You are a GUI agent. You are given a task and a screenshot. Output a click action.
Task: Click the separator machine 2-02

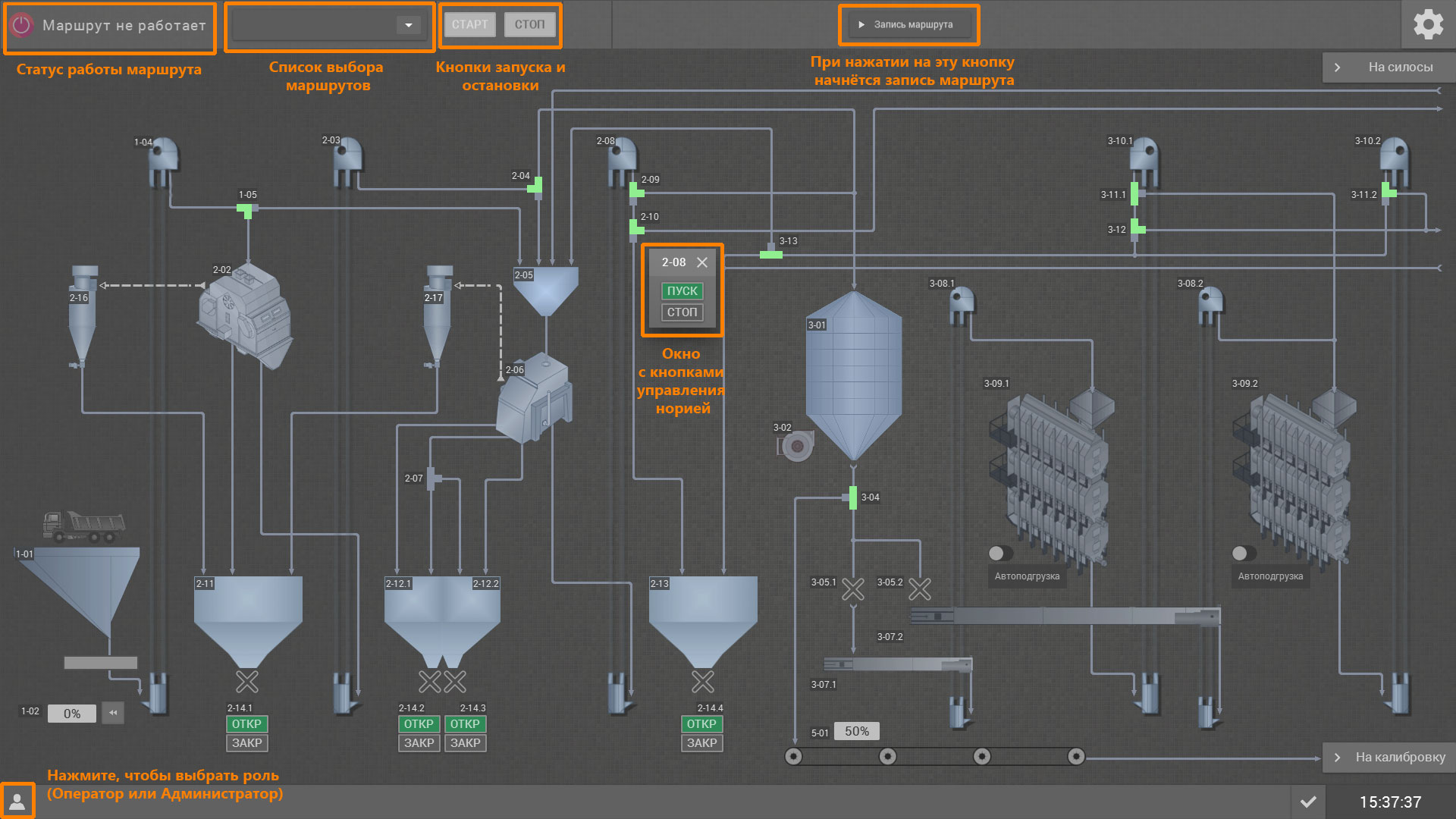(x=245, y=314)
